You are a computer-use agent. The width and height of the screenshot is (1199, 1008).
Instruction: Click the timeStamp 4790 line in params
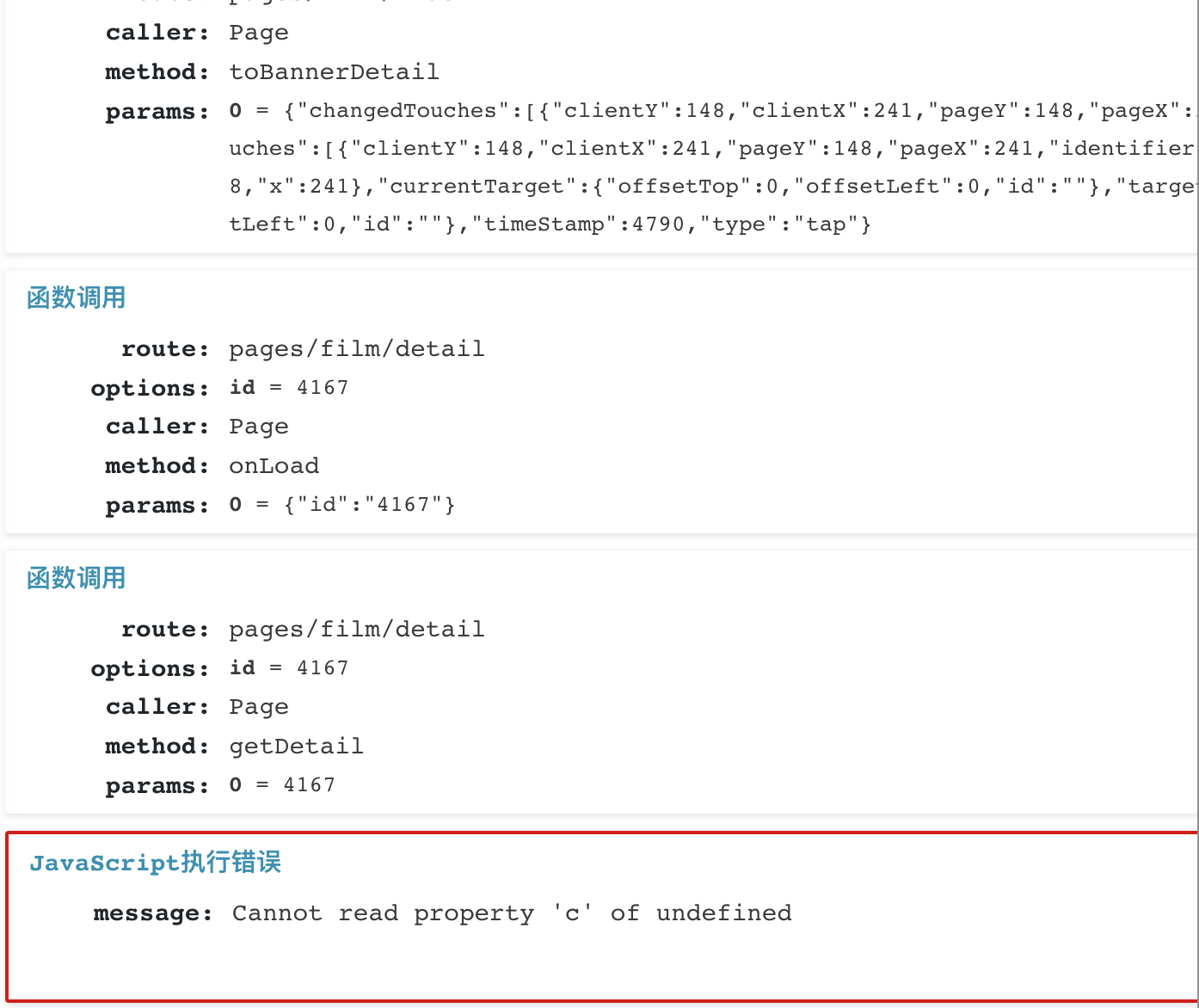pos(550,224)
